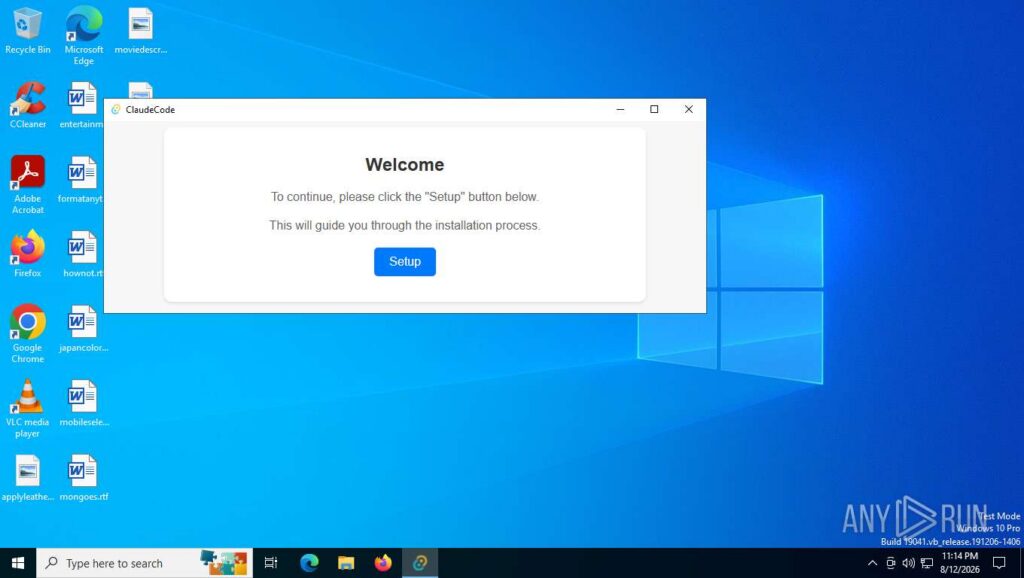The height and width of the screenshot is (578, 1024).
Task: Launch Firefox from the taskbar
Action: [383, 563]
